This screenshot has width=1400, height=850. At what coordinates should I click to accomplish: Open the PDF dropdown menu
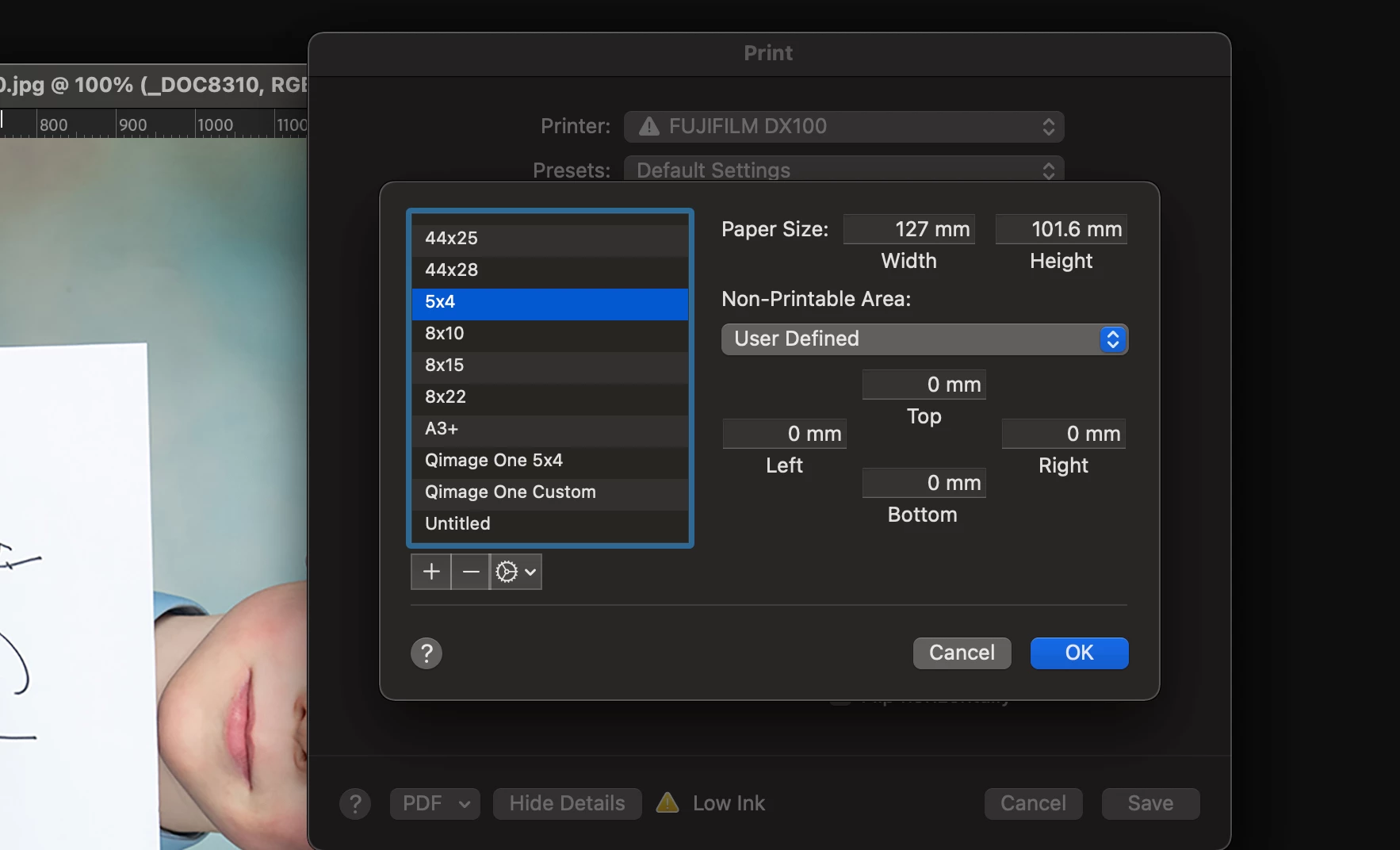point(435,804)
